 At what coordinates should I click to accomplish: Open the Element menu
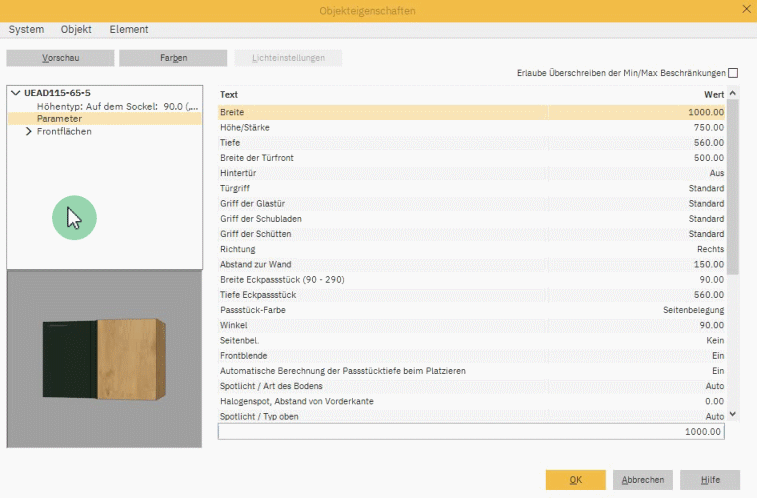point(129,30)
